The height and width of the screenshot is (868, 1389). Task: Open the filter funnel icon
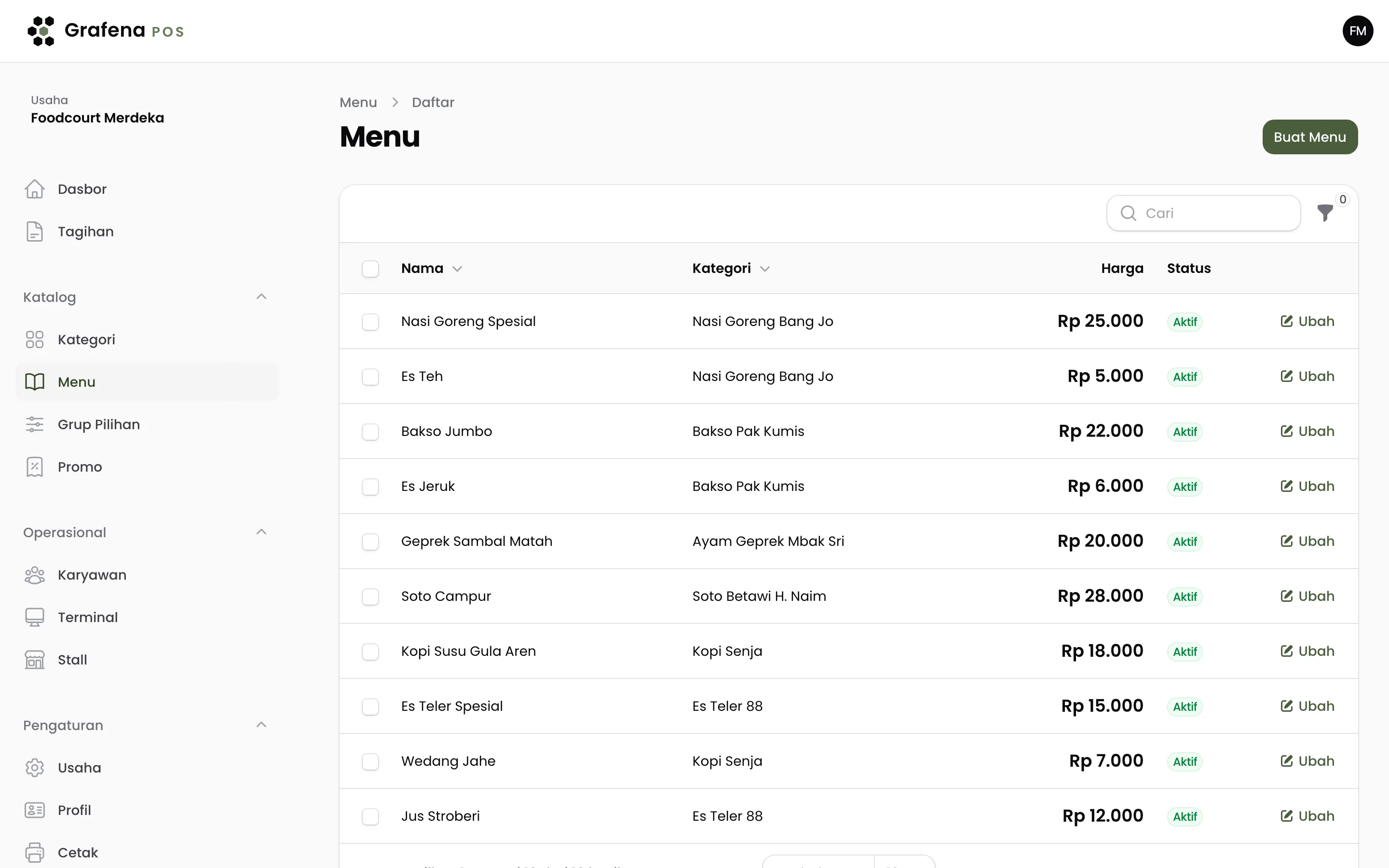pos(1325,213)
